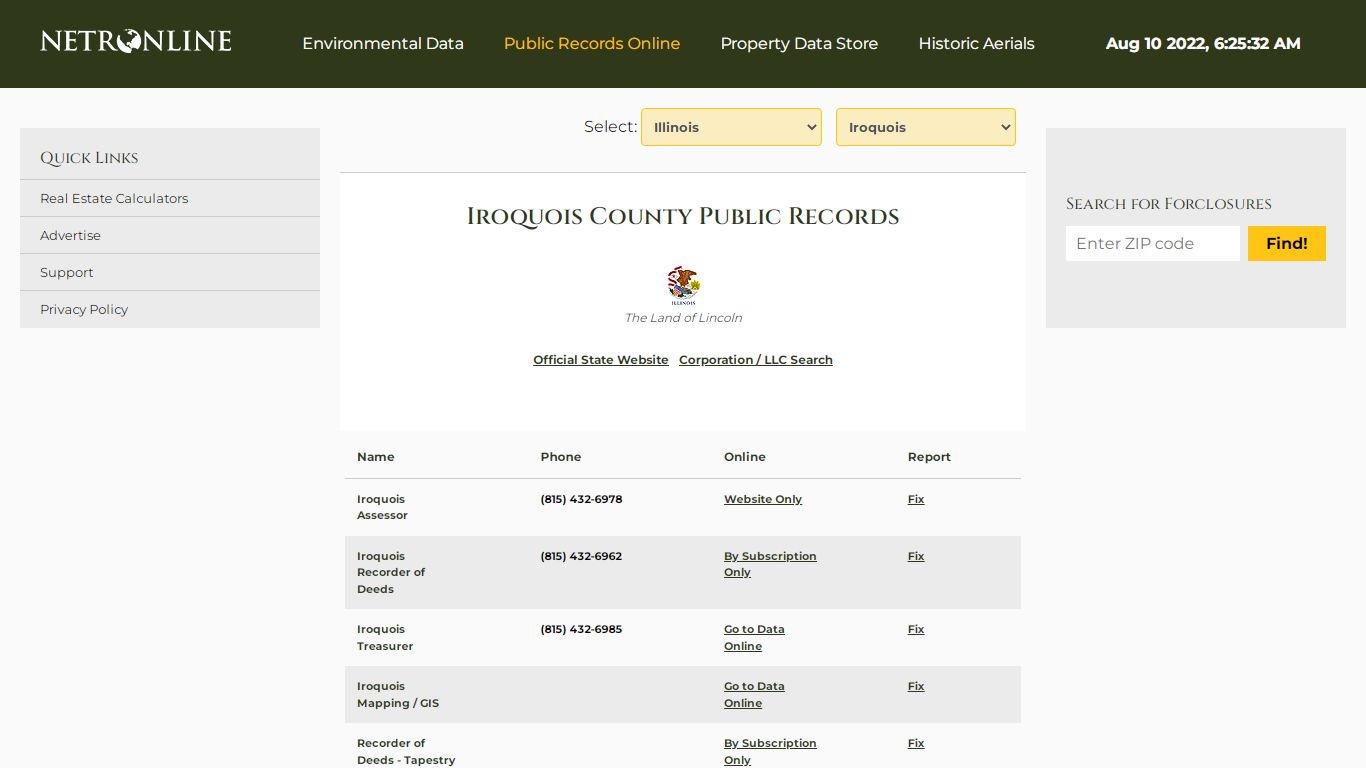The width and height of the screenshot is (1366, 768).
Task: Click the NETRONLINE logo
Action: pyautogui.click(x=136, y=42)
